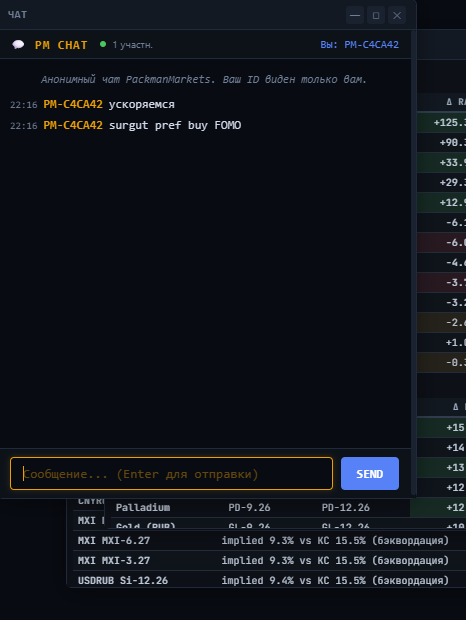The height and width of the screenshot is (620, 466).
Task: Click the chat window vertical scrollbar
Action: 413,263
